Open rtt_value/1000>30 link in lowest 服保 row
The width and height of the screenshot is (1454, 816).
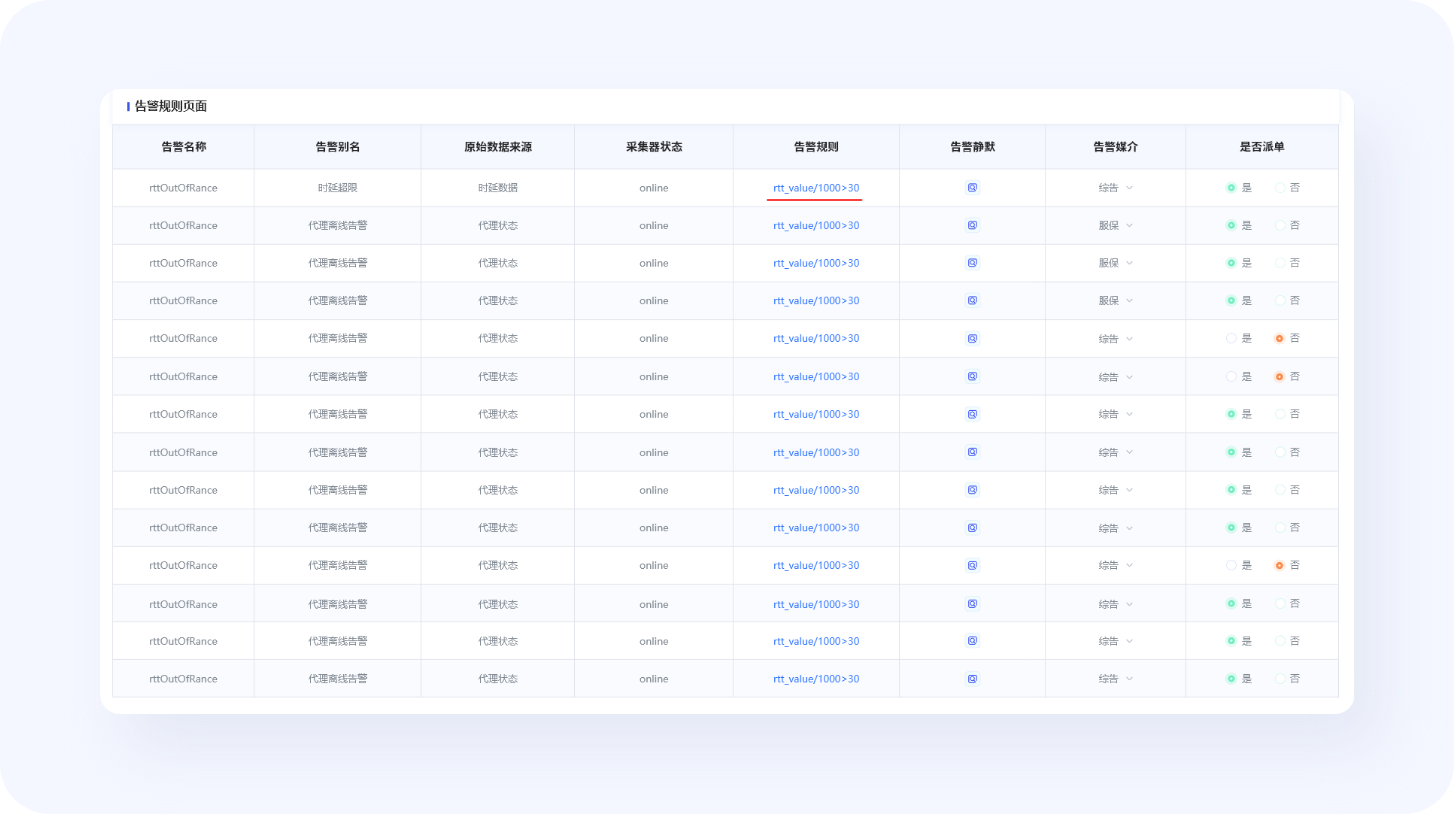[x=816, y=300]
